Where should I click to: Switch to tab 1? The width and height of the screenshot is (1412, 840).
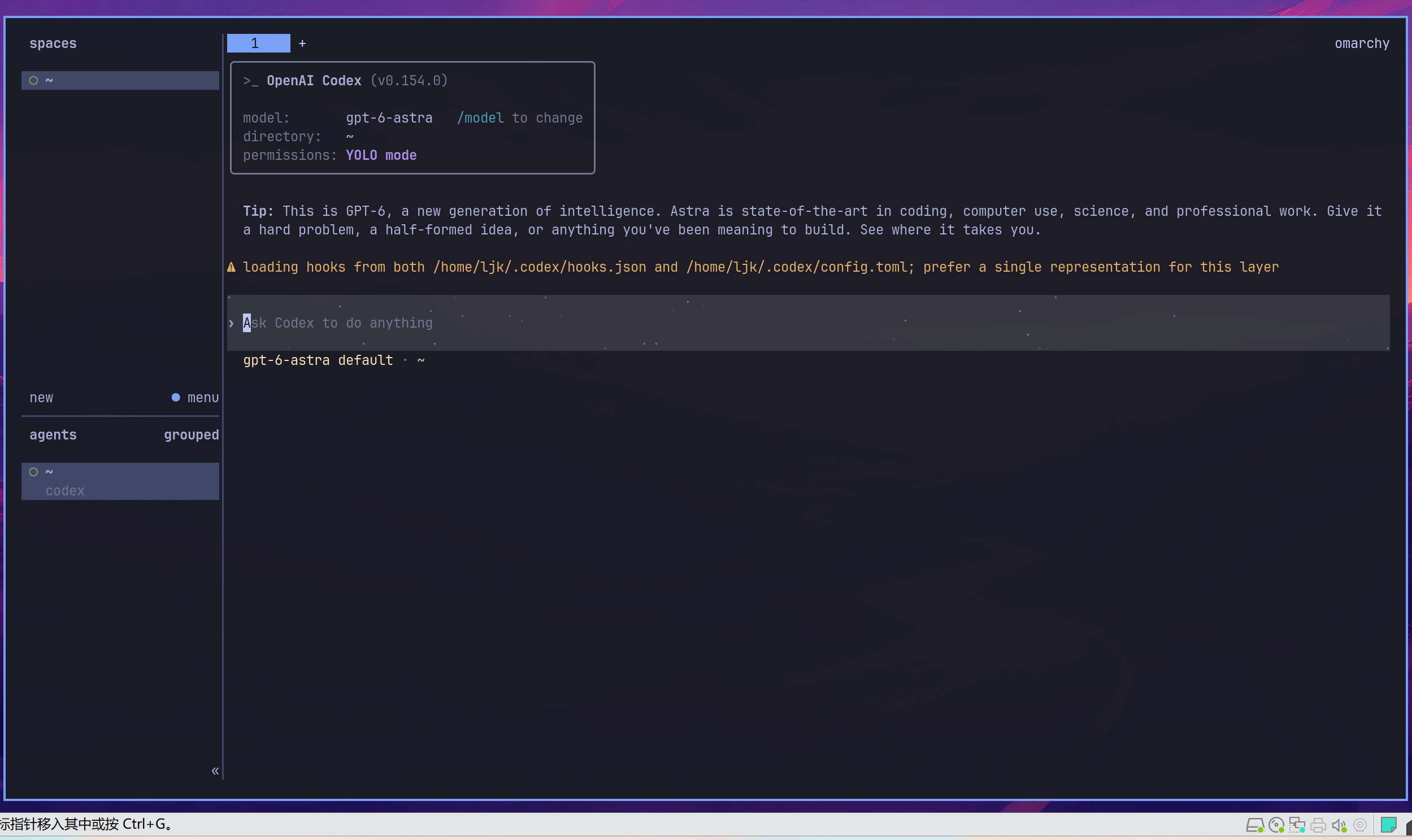pos(259,43)
